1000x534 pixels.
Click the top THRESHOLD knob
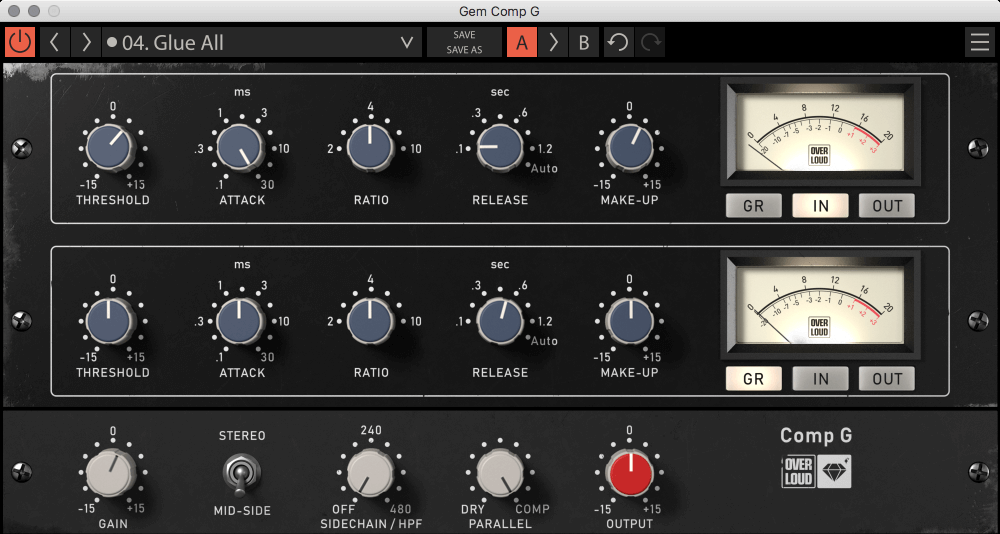110,146
